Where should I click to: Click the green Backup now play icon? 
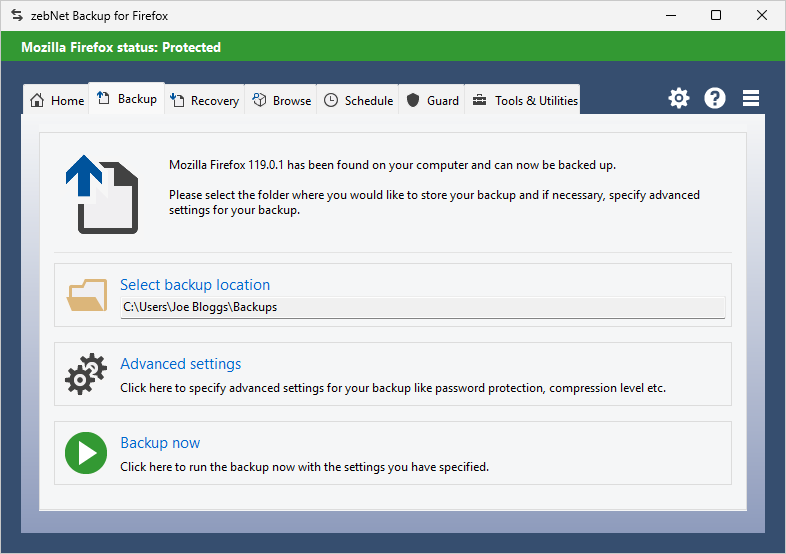click(86, 453)
